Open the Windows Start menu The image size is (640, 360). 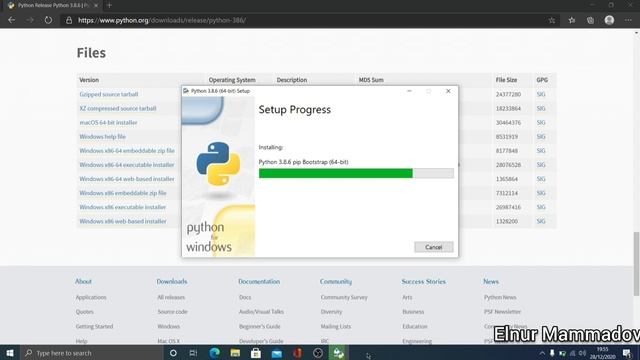click(x=10, y=353)
